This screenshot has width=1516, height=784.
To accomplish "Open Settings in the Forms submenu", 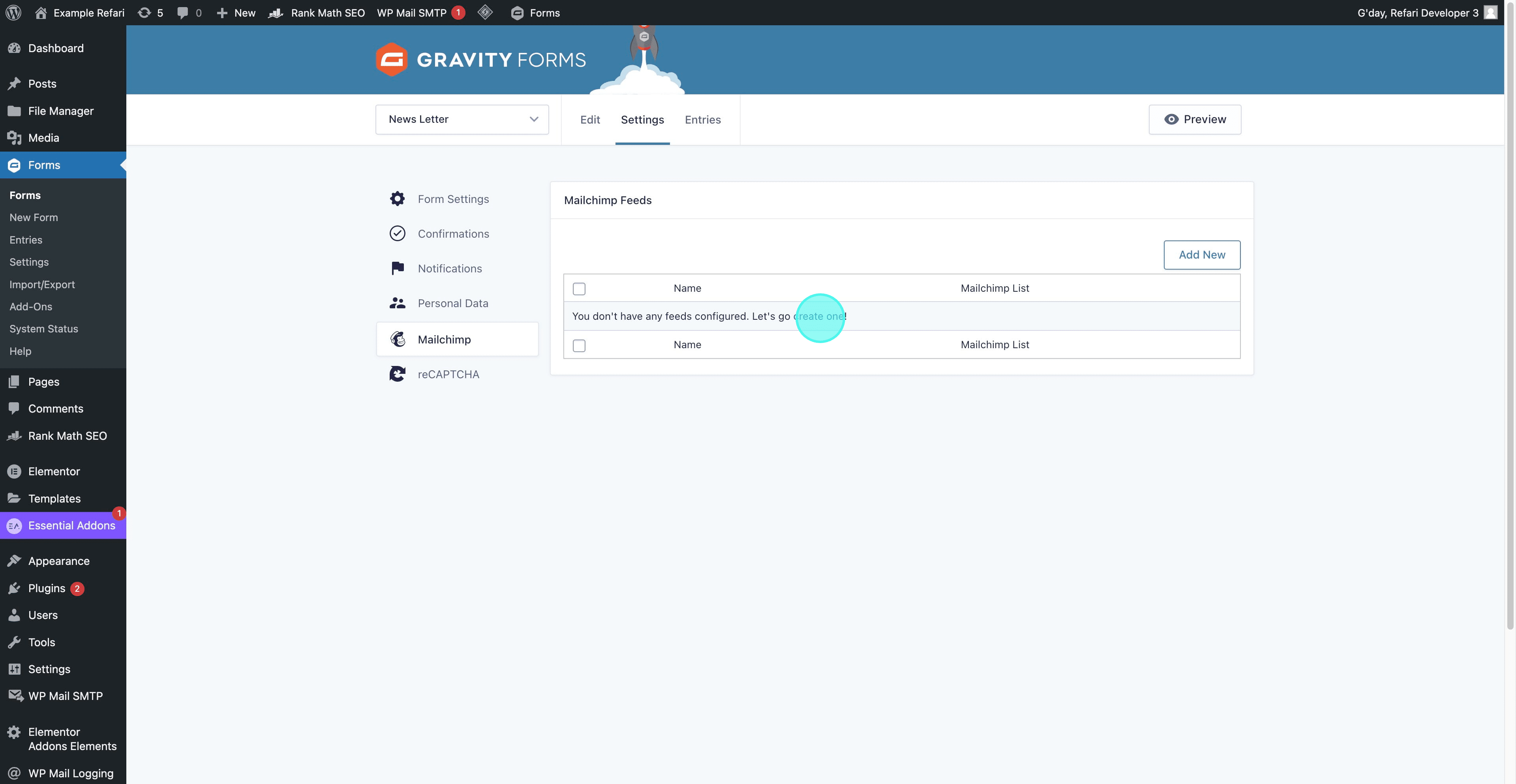I will click(x=29, y=262).
